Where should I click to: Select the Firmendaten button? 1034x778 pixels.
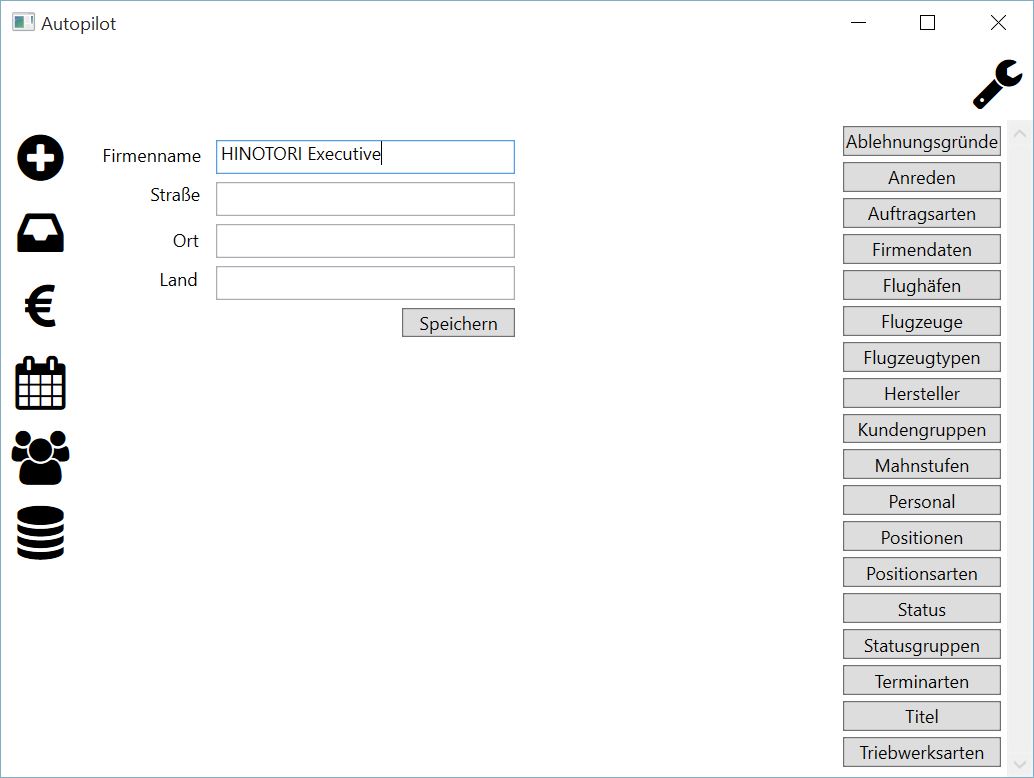tap(922, 249)
